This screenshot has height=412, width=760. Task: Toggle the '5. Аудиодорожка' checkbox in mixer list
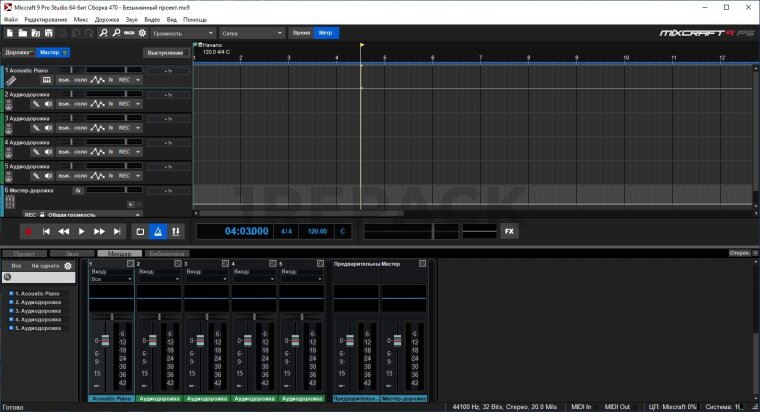pyautogui.click(x=11, y=327)
